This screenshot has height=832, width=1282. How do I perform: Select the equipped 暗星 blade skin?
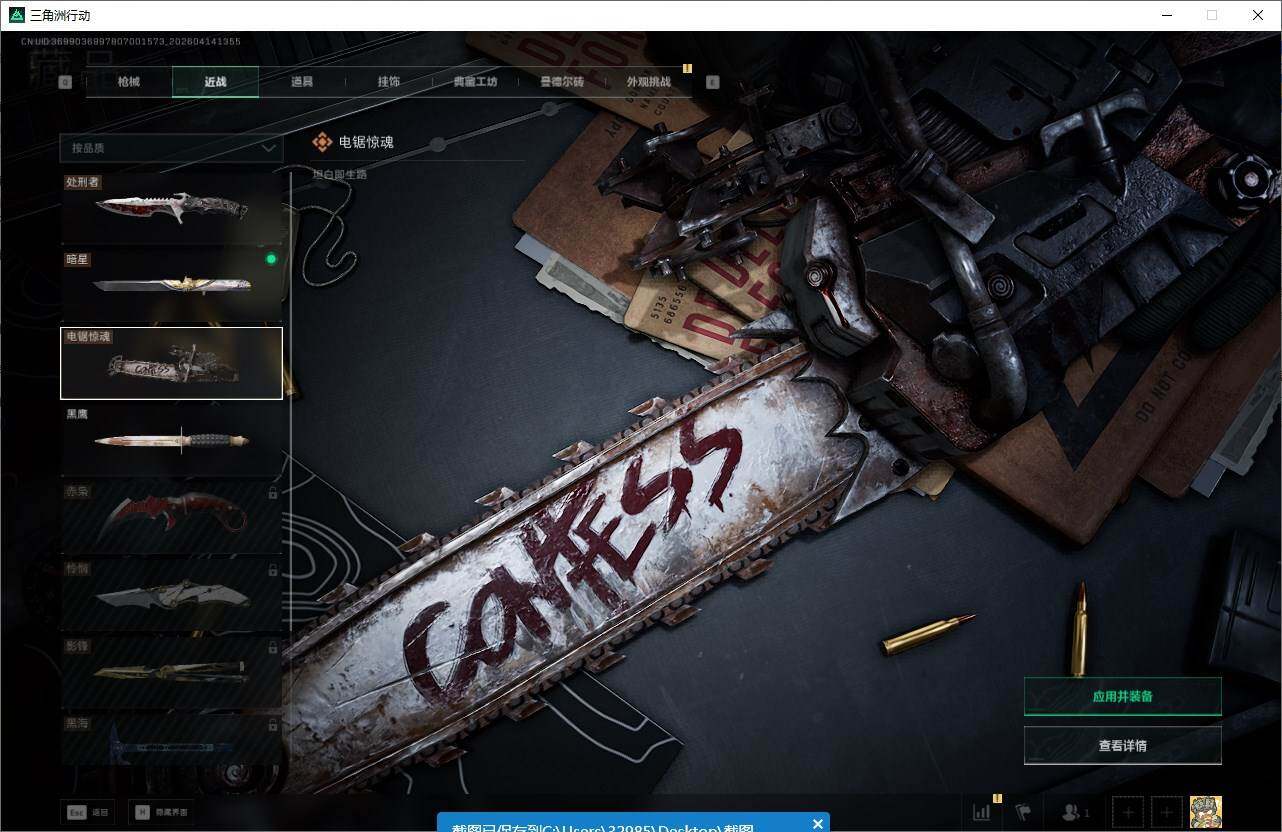[x=171, y=286]
